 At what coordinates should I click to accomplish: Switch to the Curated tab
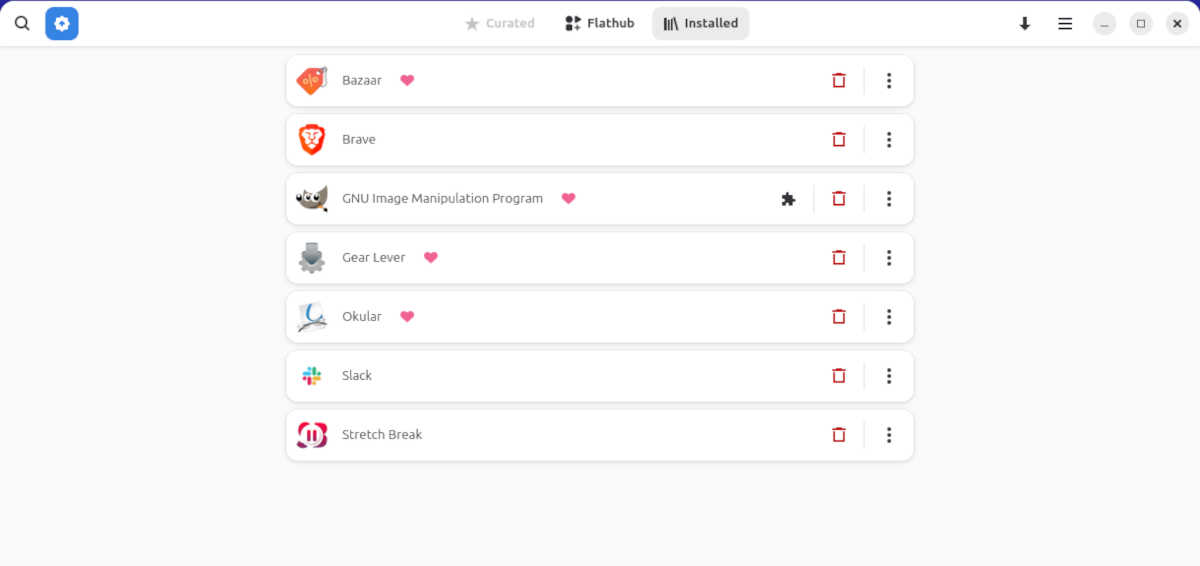pyautogui.click(x=500, y=23)
